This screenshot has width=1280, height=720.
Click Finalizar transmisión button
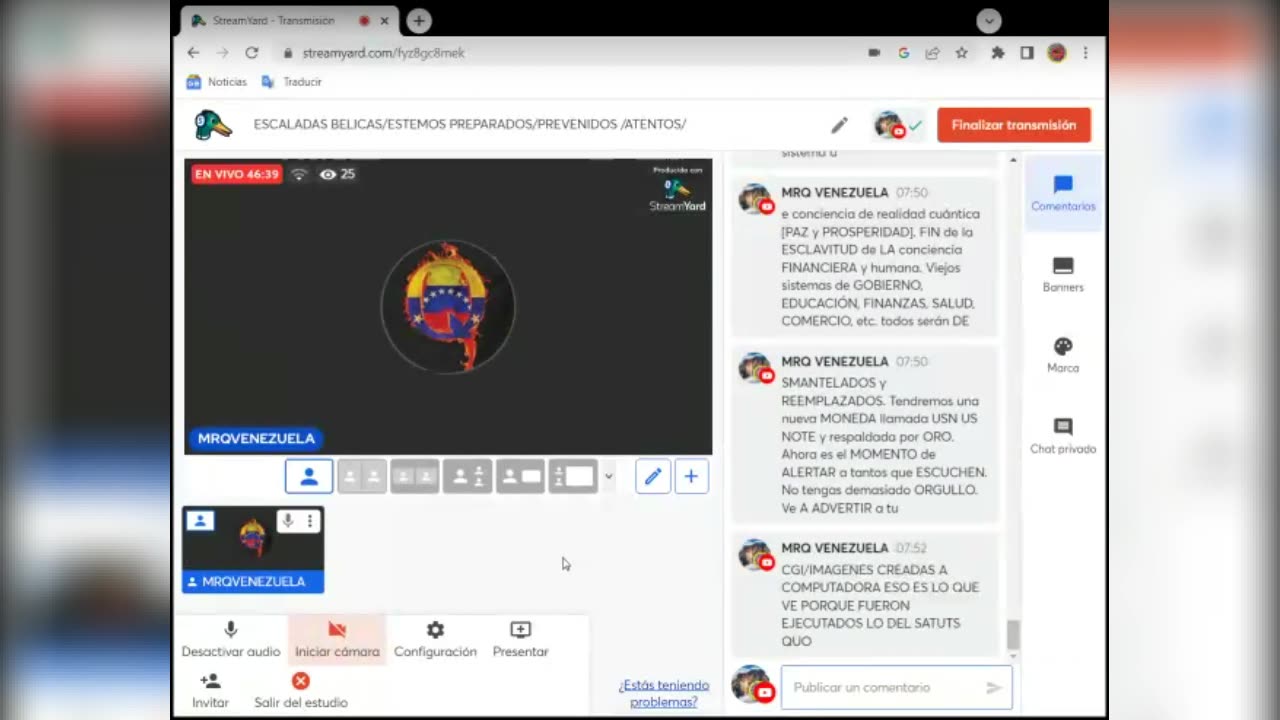pyautogui.click(x=1014, y=125)
